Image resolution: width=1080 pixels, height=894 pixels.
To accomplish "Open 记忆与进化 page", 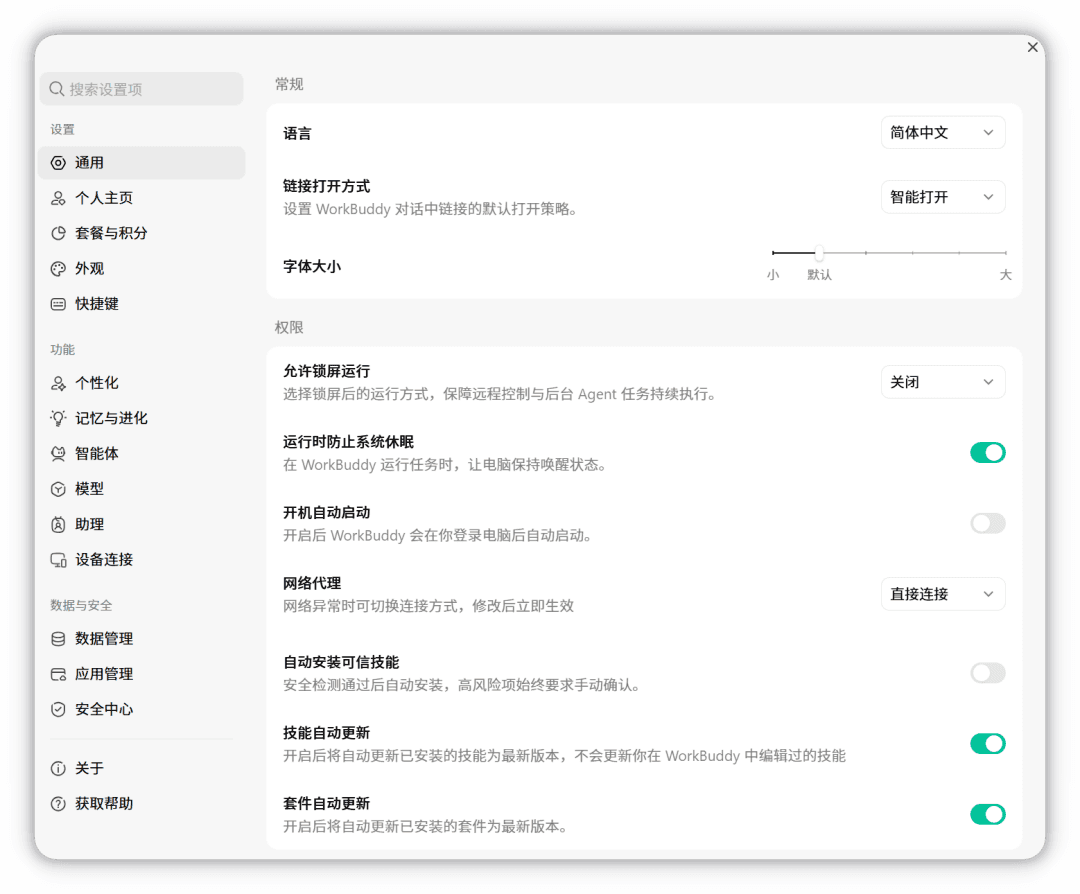I will point(142,418).
